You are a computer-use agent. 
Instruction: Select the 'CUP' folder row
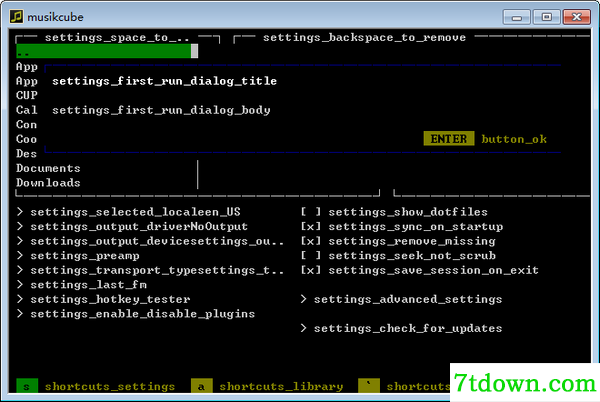[x=26, y=95]
